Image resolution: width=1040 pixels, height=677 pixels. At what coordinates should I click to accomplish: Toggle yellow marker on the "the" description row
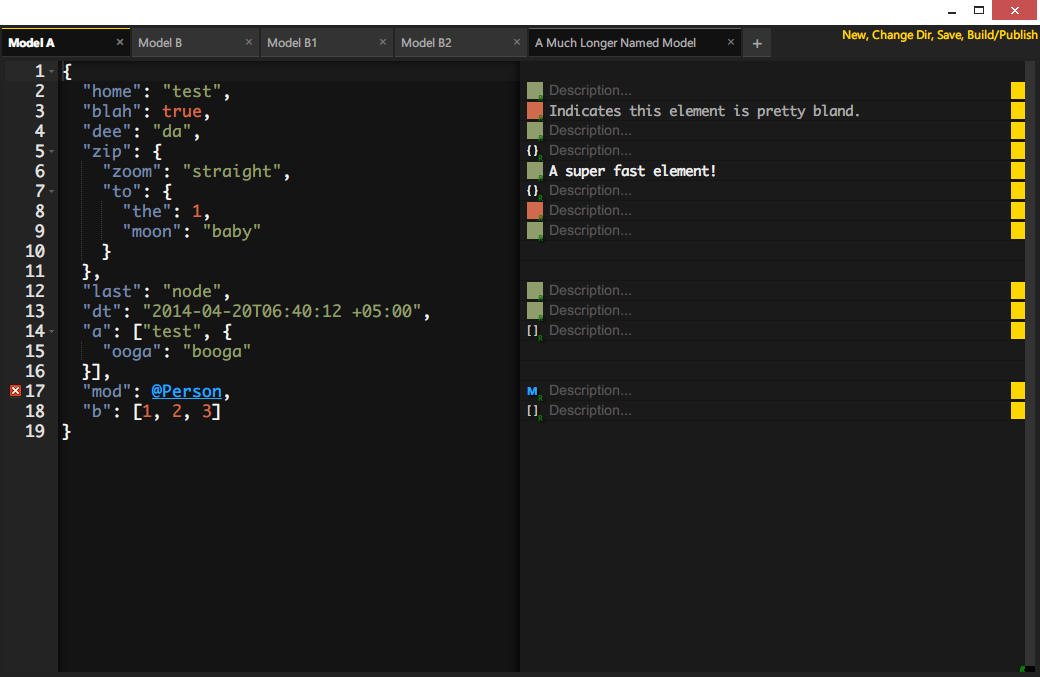1017,210
